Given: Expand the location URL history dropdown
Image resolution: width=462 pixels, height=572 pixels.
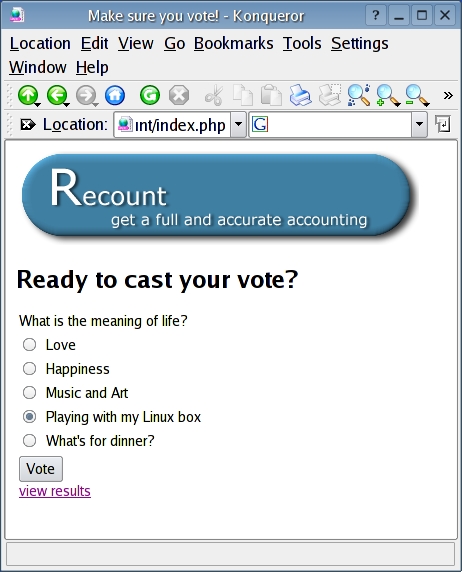Looking at the screenshot, I should [238, 124].
